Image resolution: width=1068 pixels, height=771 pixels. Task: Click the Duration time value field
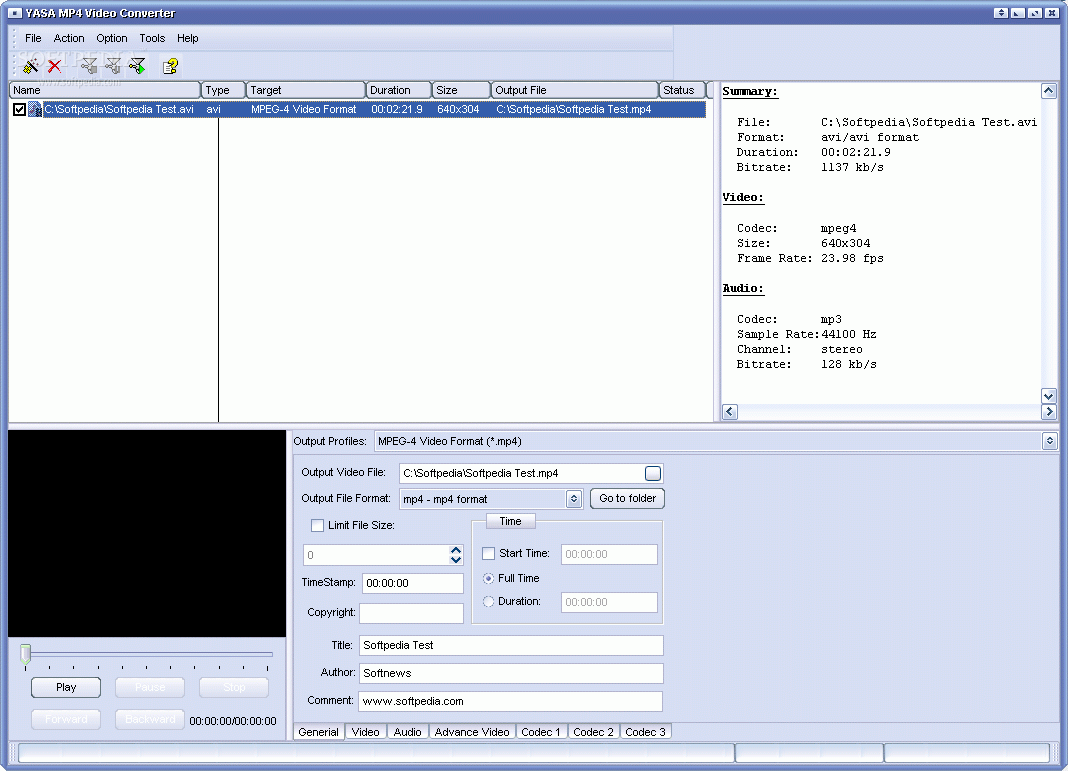[609, 602]
